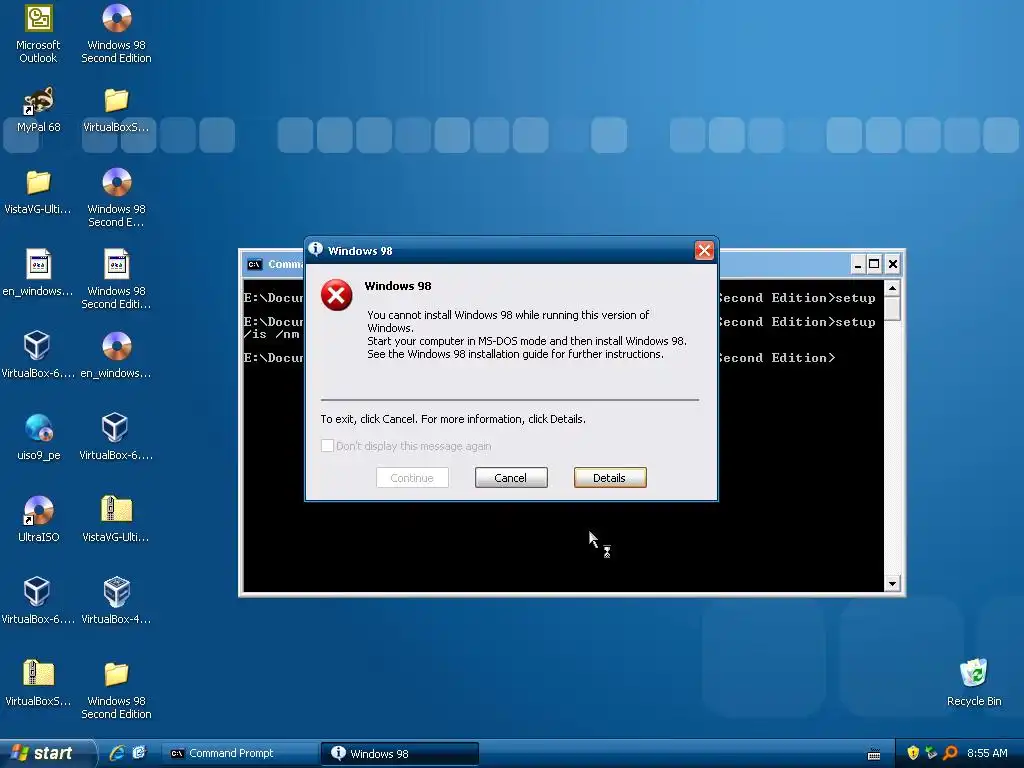Switch to Command Prompt taskbar button
Image resolution: width=1024 pixels, height=768 pixels.
click(238, 753)
